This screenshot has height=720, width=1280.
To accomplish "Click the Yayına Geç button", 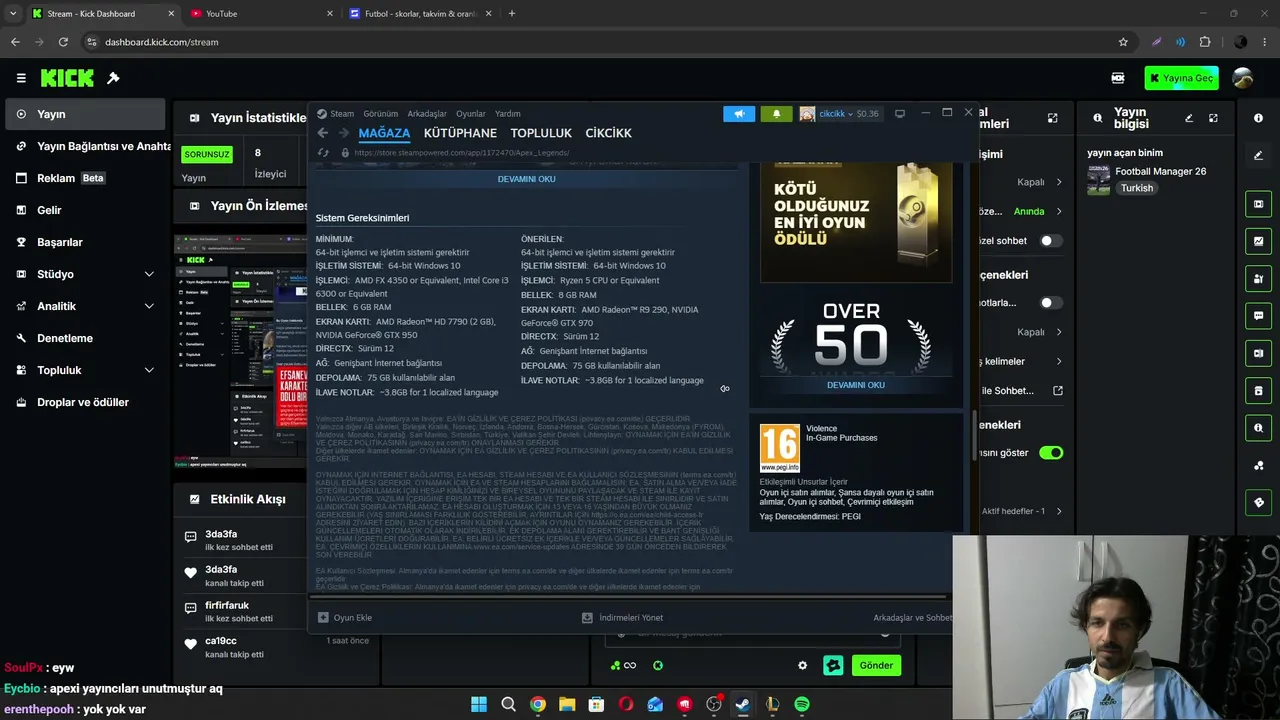I will (x=1181, y=78).
